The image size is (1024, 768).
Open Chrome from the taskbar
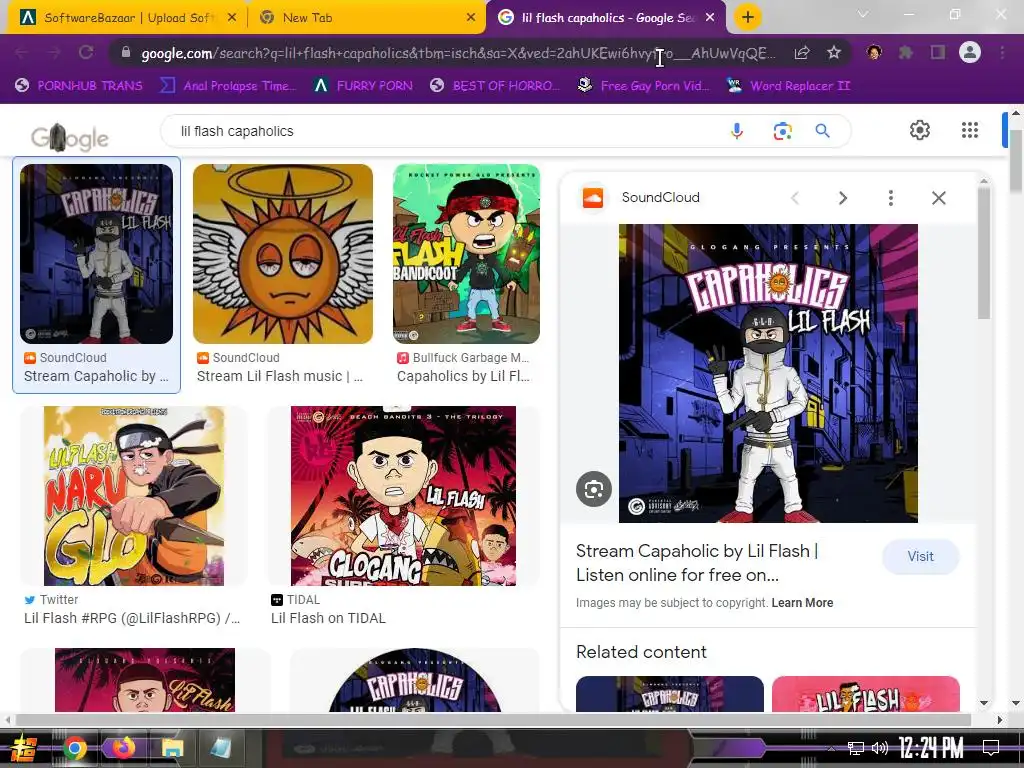(x=74, y=748)
